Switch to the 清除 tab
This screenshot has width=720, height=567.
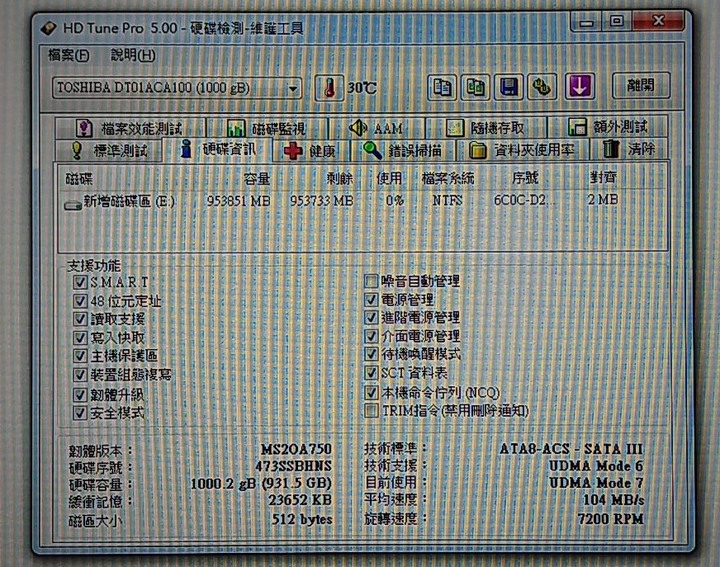tap(628, 149)
